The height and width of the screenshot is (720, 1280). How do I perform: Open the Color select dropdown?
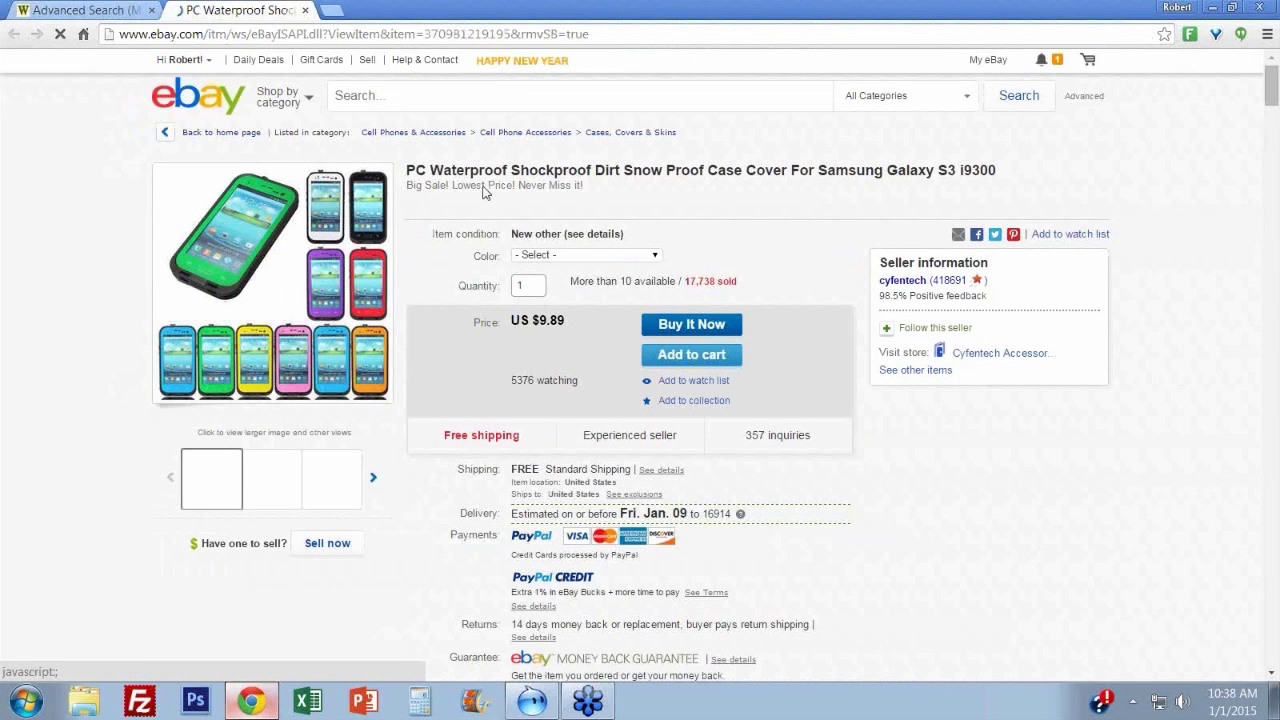pyautogui.click(x=586, y=255)
